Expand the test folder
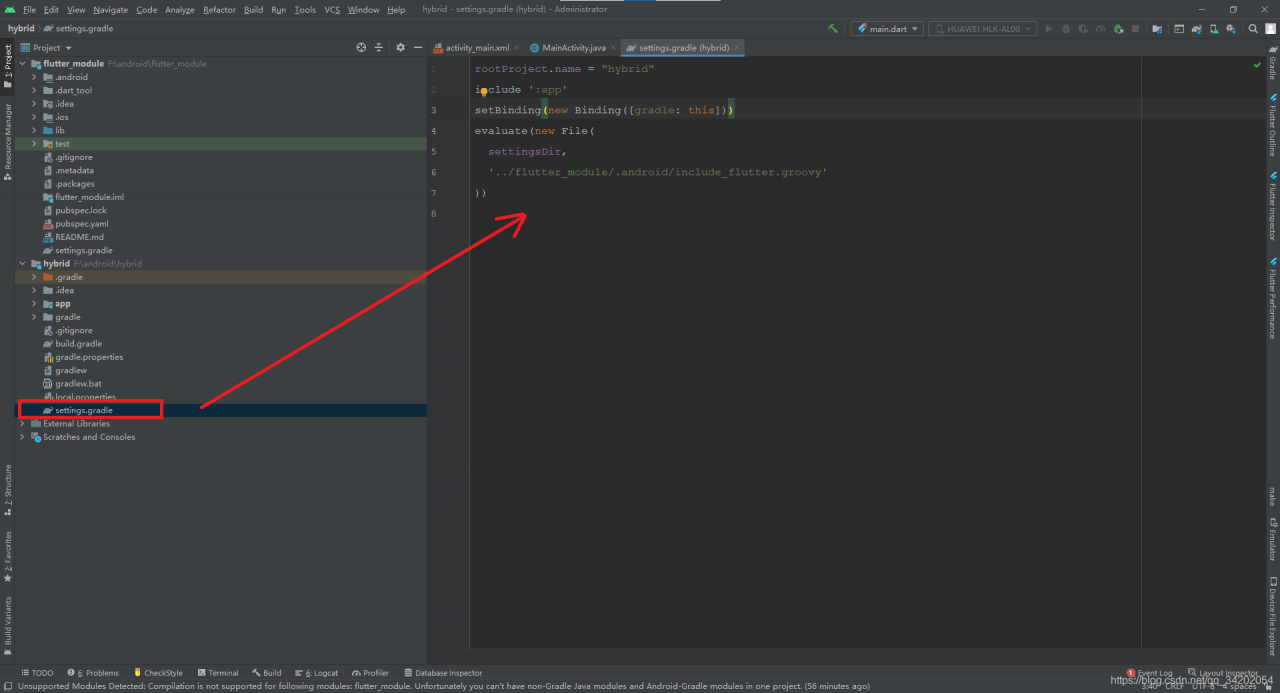The height and width of the screenshot is (693, 1280). point(35,144)
